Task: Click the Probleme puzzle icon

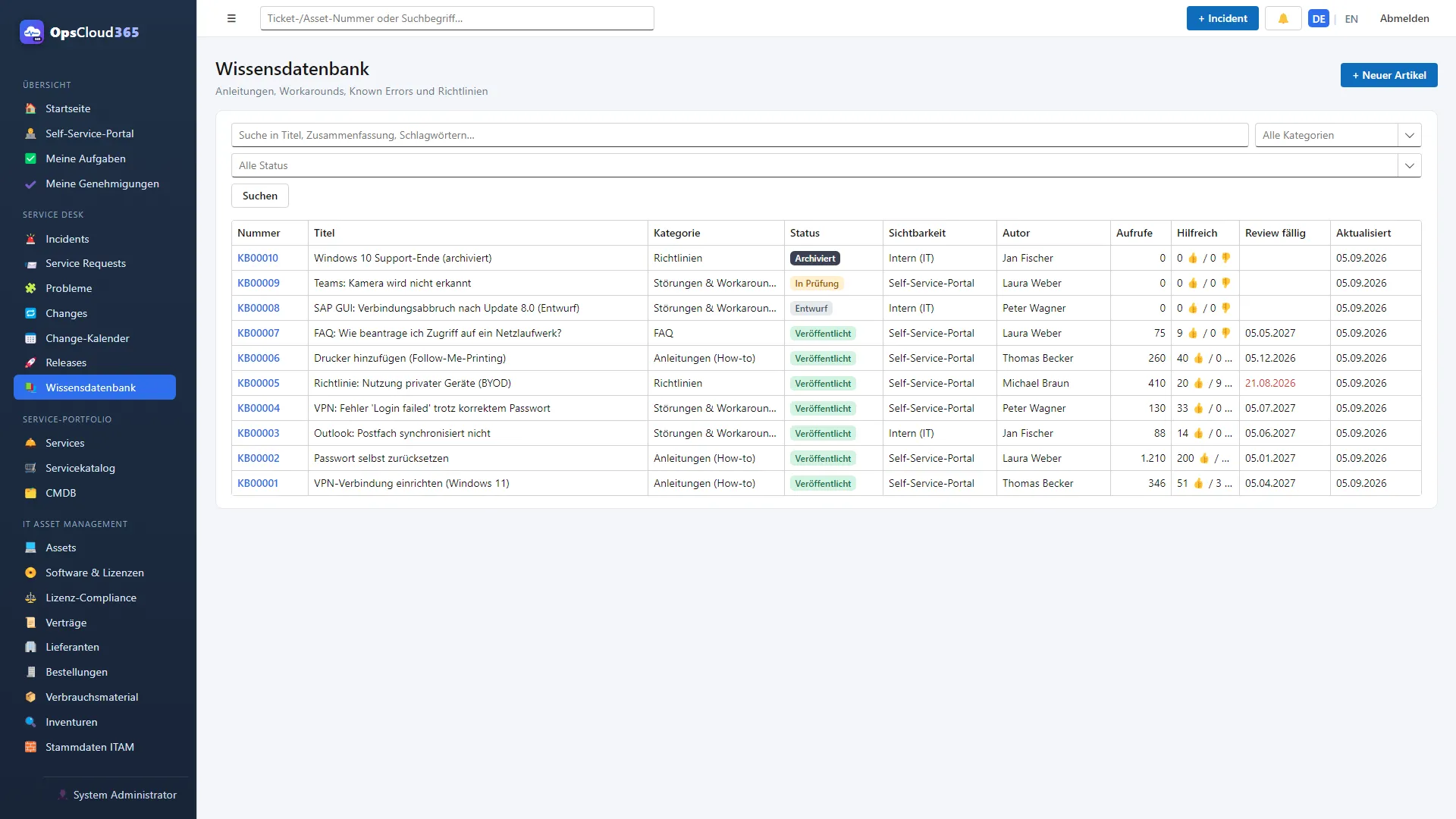Action: point(30,288)
